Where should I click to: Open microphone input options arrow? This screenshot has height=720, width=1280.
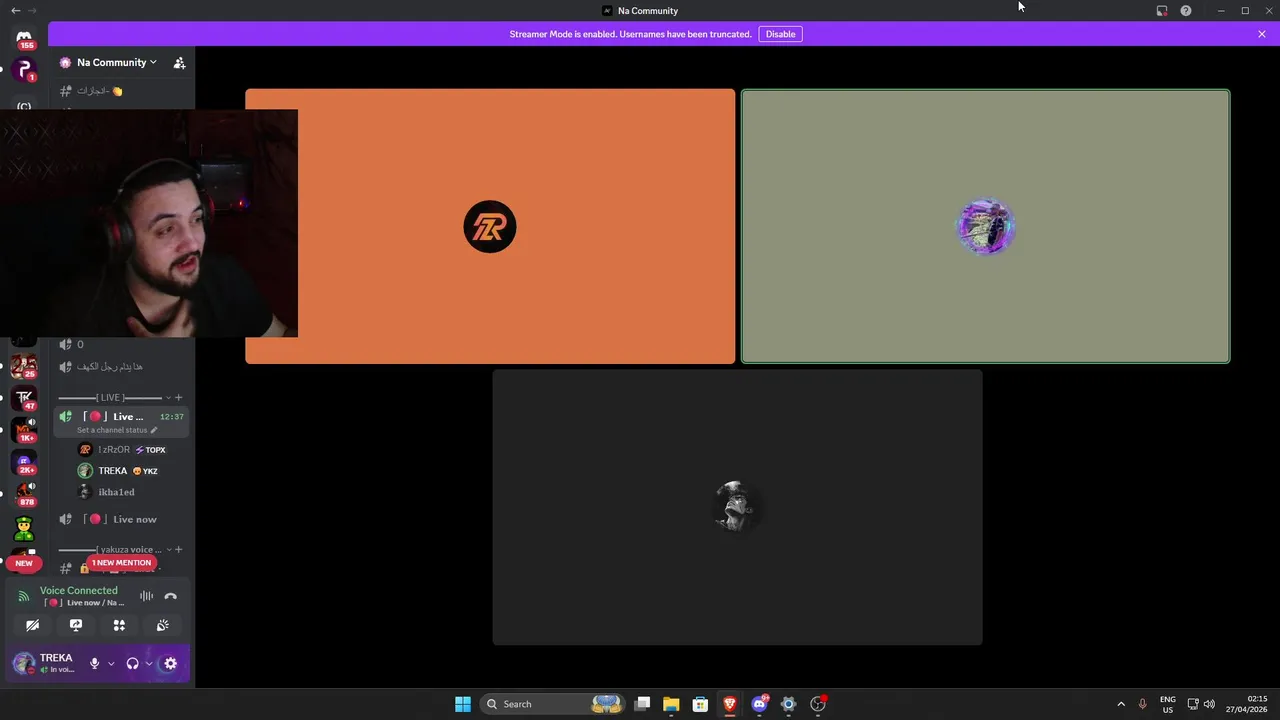click(x=110, y=663)
